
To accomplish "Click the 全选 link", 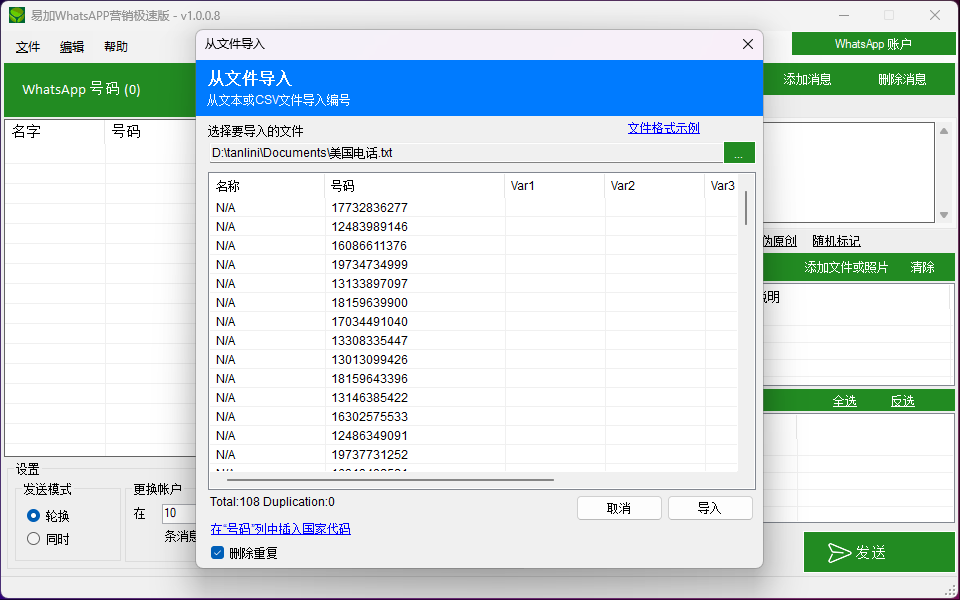I will point(844,401).
